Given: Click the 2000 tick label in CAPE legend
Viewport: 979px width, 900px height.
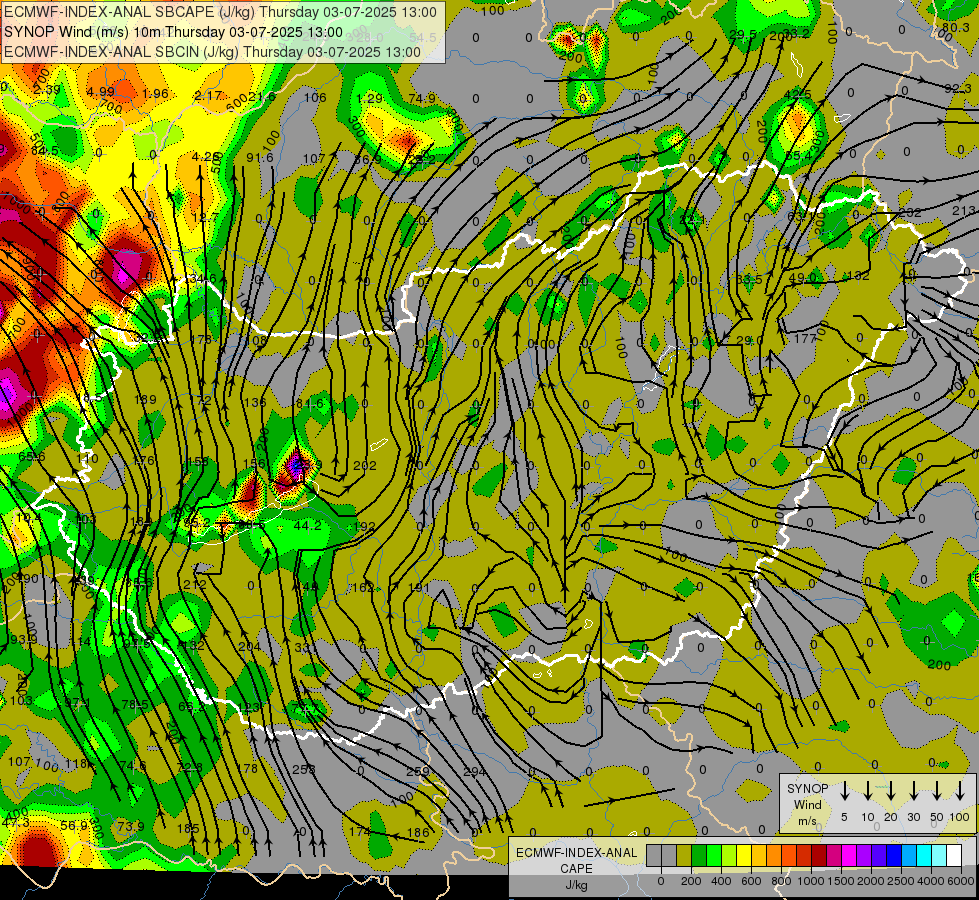Looking at the screenshot, I should tap(871, 881).
